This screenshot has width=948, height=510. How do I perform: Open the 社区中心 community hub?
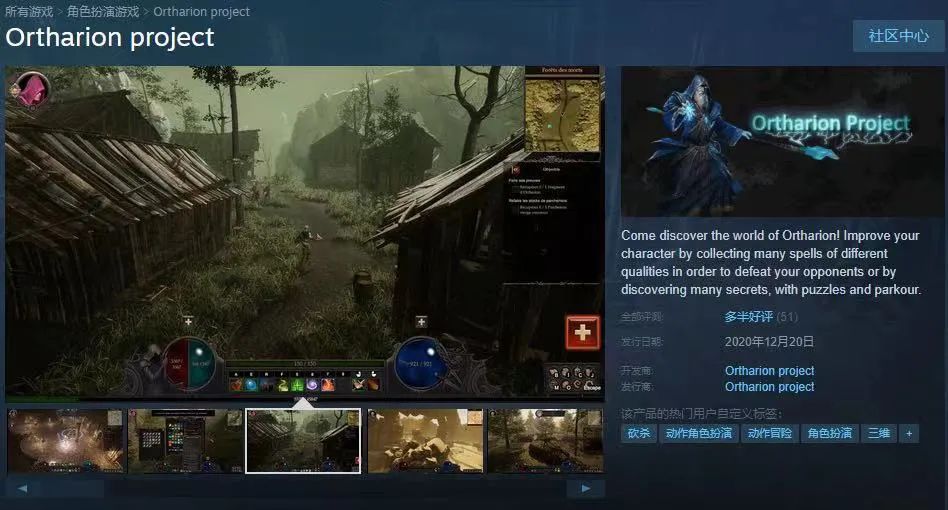898,36
